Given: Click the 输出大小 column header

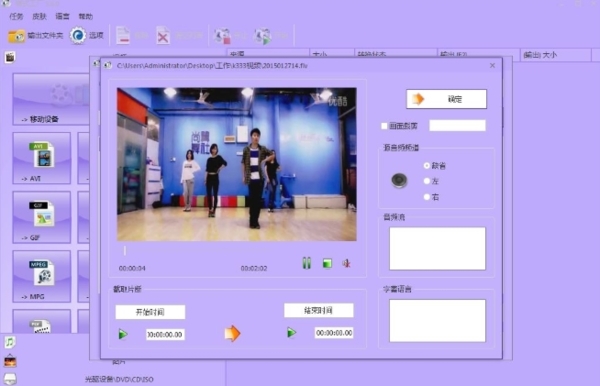Looking at the screenshot, I should (555, 55).
